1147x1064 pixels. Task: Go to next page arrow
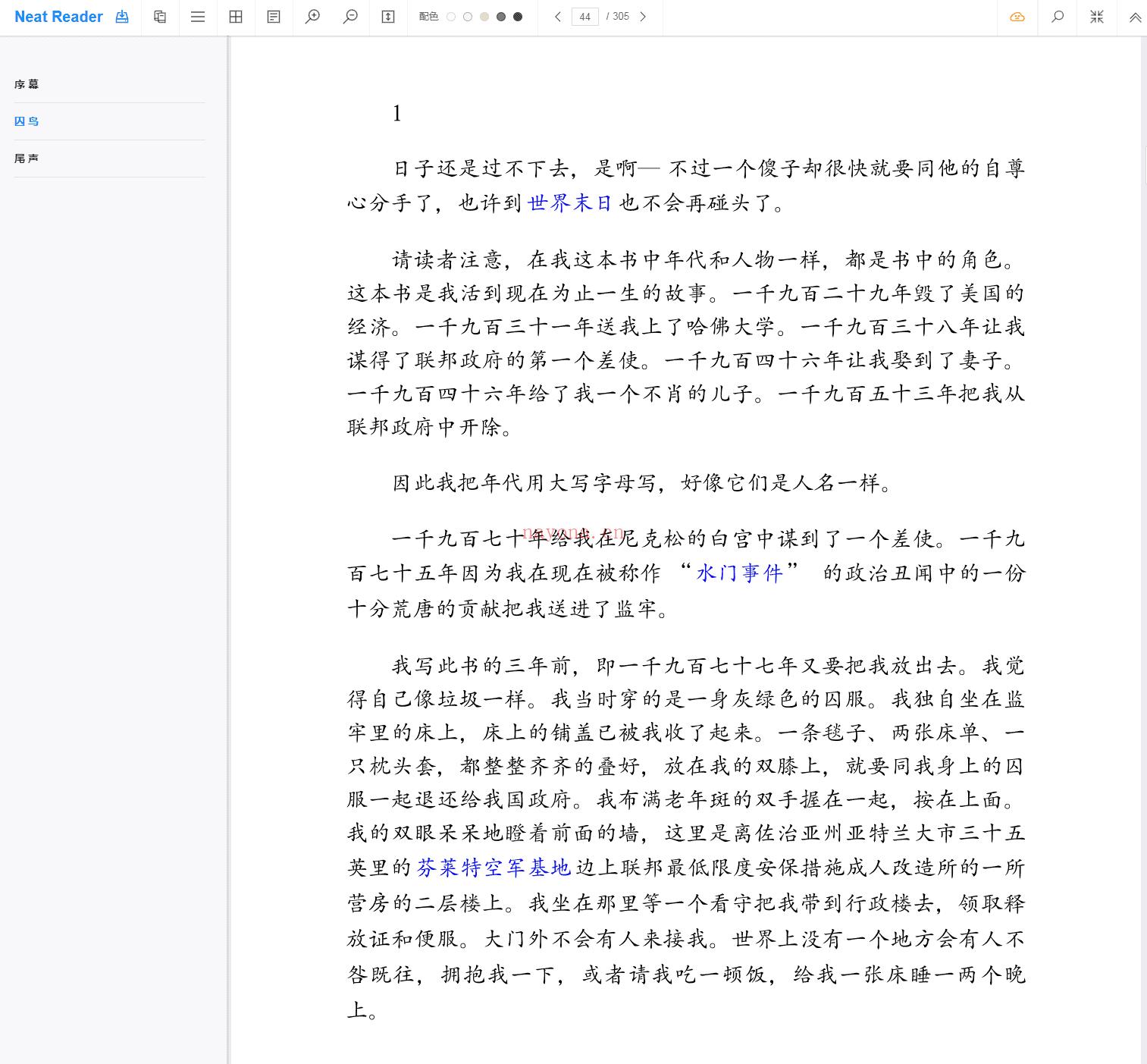pyautogui.click(x=643, y=17)
